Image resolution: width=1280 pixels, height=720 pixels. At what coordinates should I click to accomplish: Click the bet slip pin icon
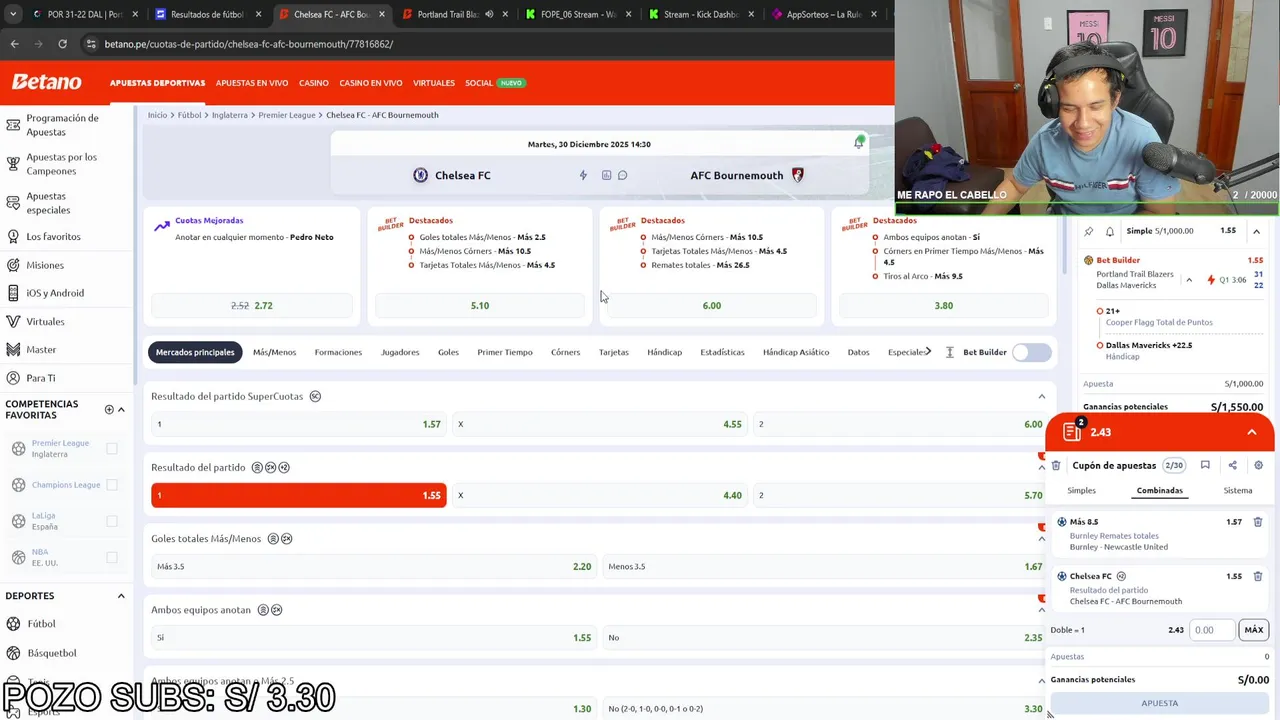click(x=1089, y=231)
